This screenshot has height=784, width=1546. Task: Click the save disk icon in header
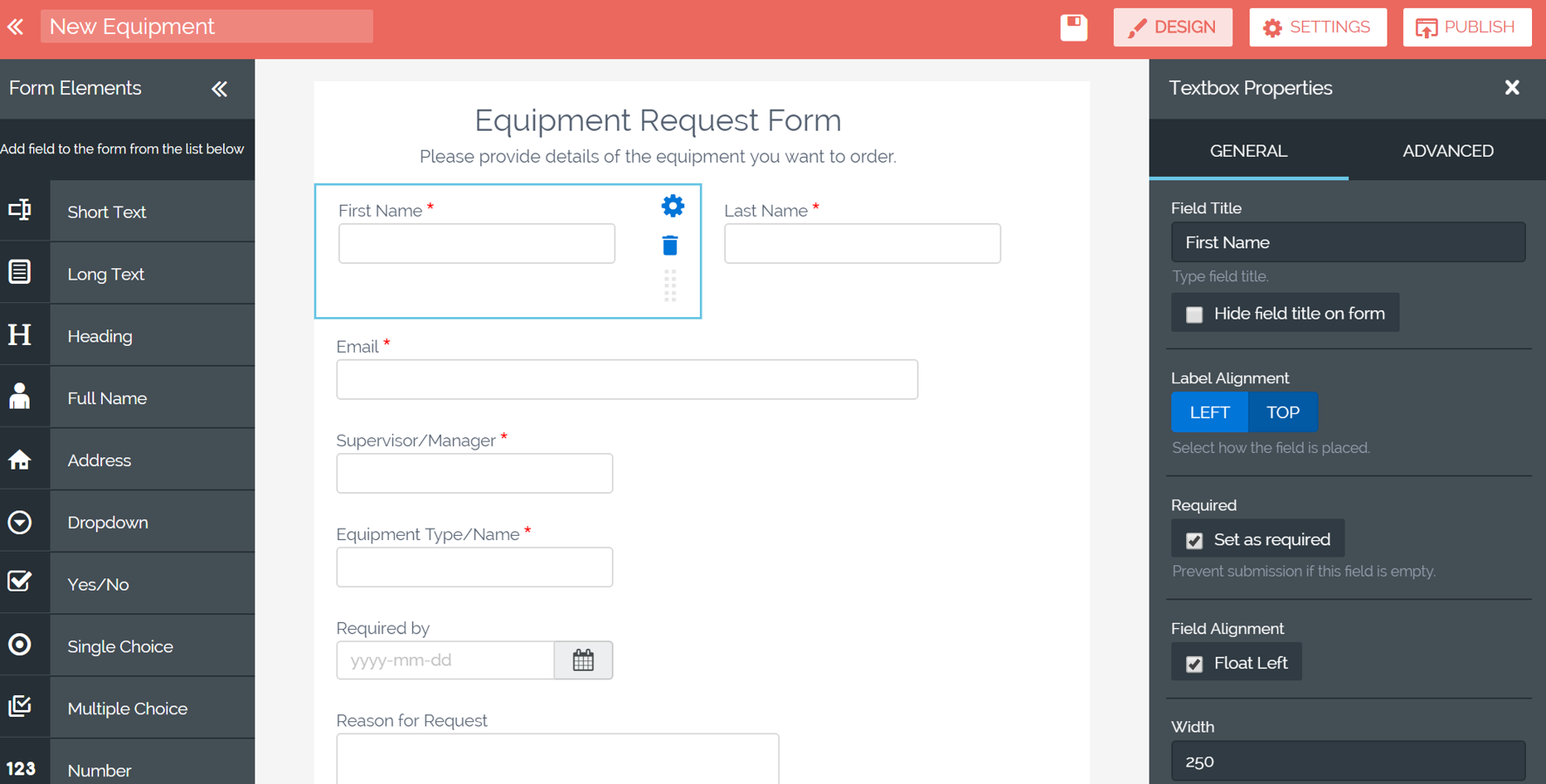pos(1074,27)
